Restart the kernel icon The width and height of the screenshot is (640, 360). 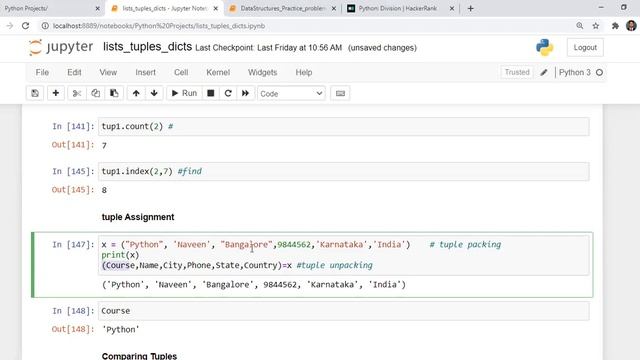pos(228,93)
